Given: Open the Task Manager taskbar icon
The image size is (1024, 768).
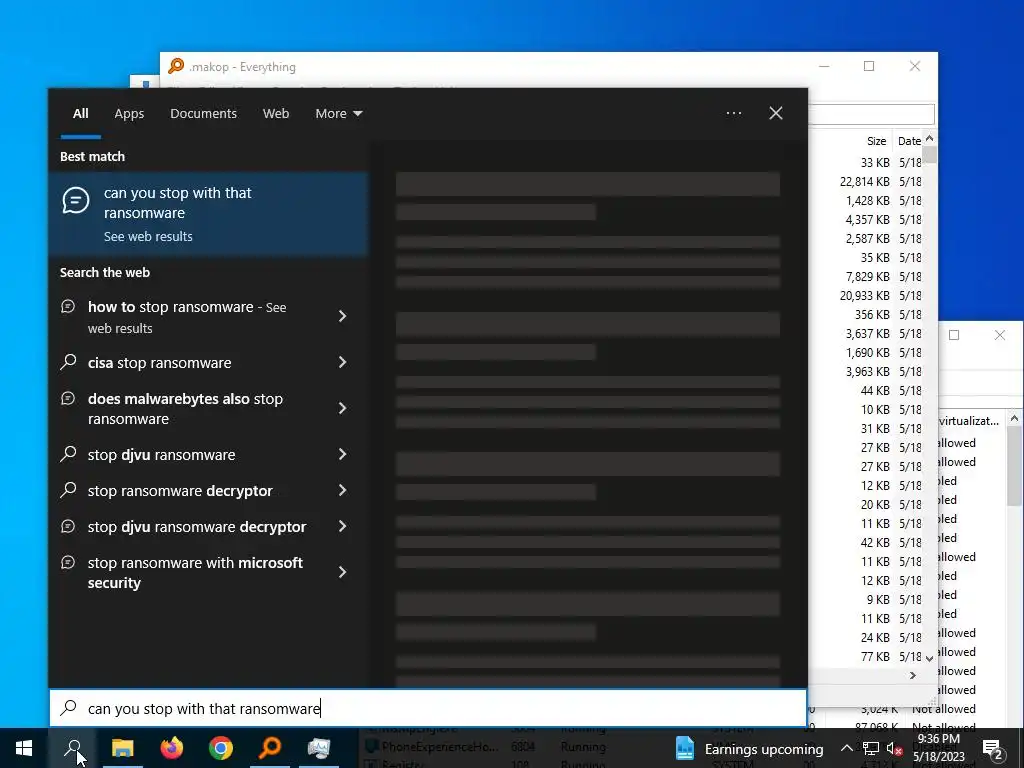Looking at the screenshot, I should pos(319,748).
